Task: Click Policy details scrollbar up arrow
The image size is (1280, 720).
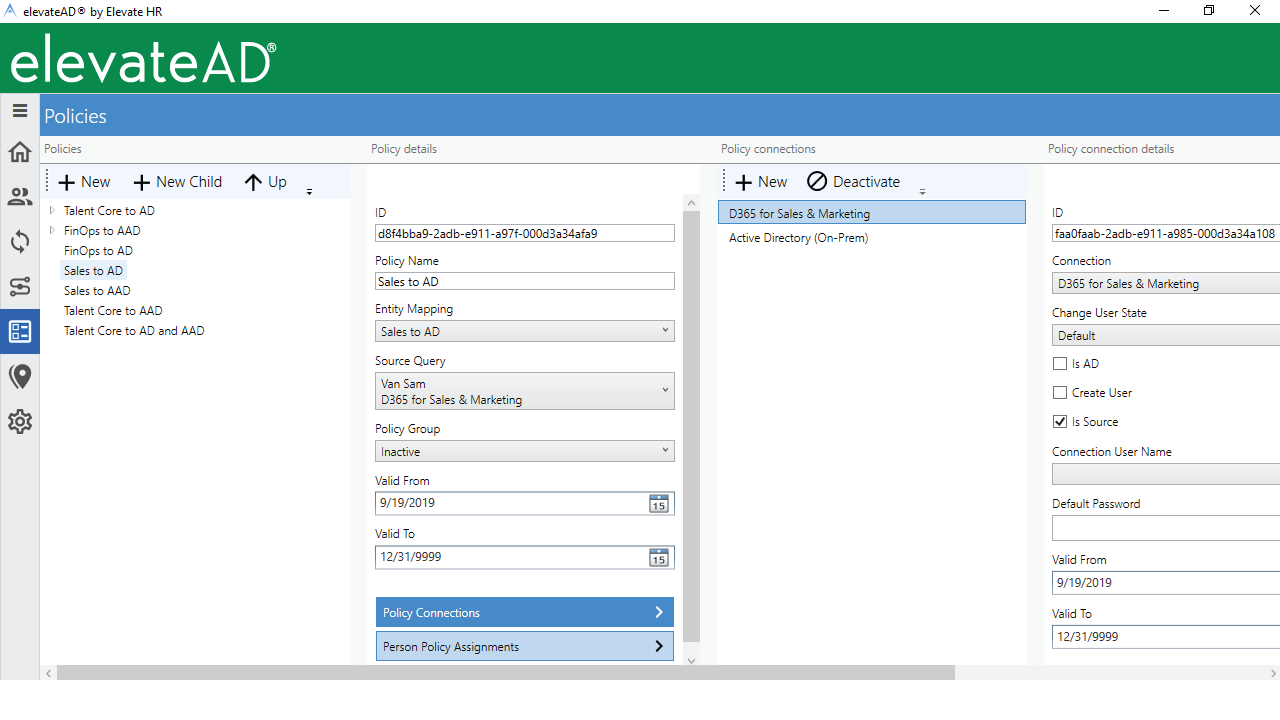Action: (692, 203)
